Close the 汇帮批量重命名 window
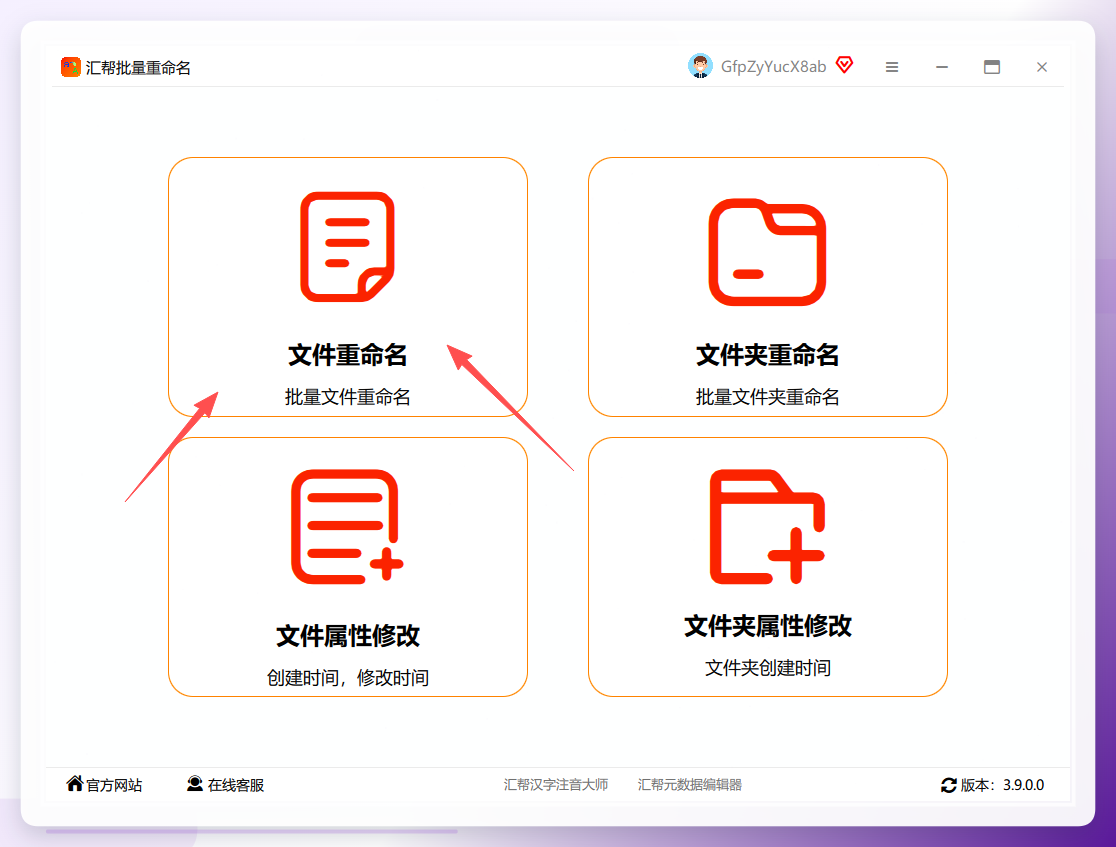The image size is (1116, 847). pyautogui.click(x=1041, y=67)
